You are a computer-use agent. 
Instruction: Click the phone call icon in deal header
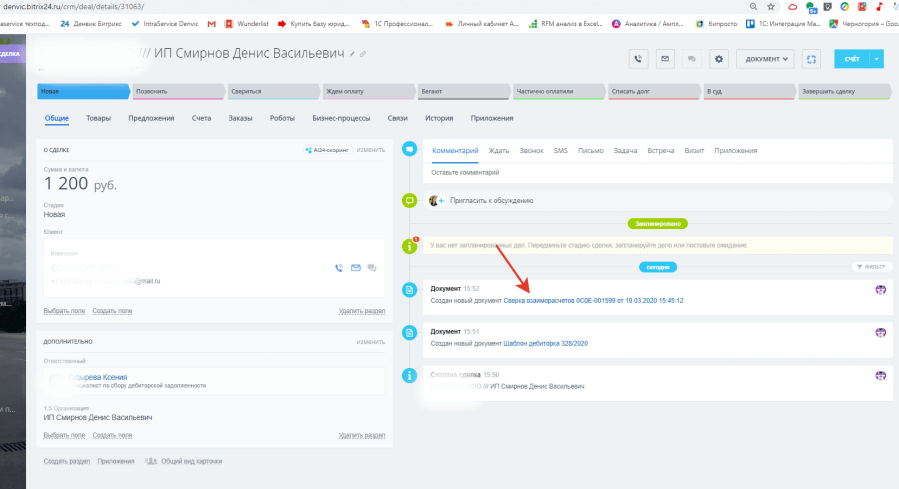[639, 59]
